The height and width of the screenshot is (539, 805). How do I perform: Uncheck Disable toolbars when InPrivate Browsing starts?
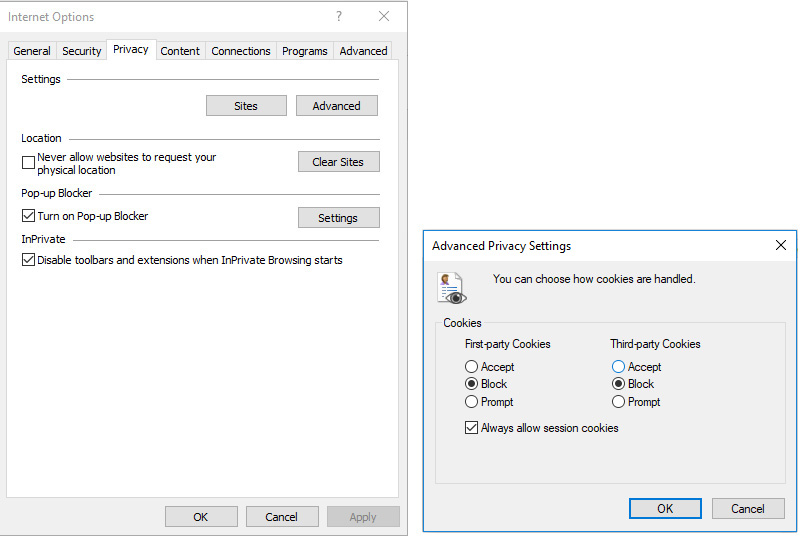pyautogui.click(x=28, y=260)
